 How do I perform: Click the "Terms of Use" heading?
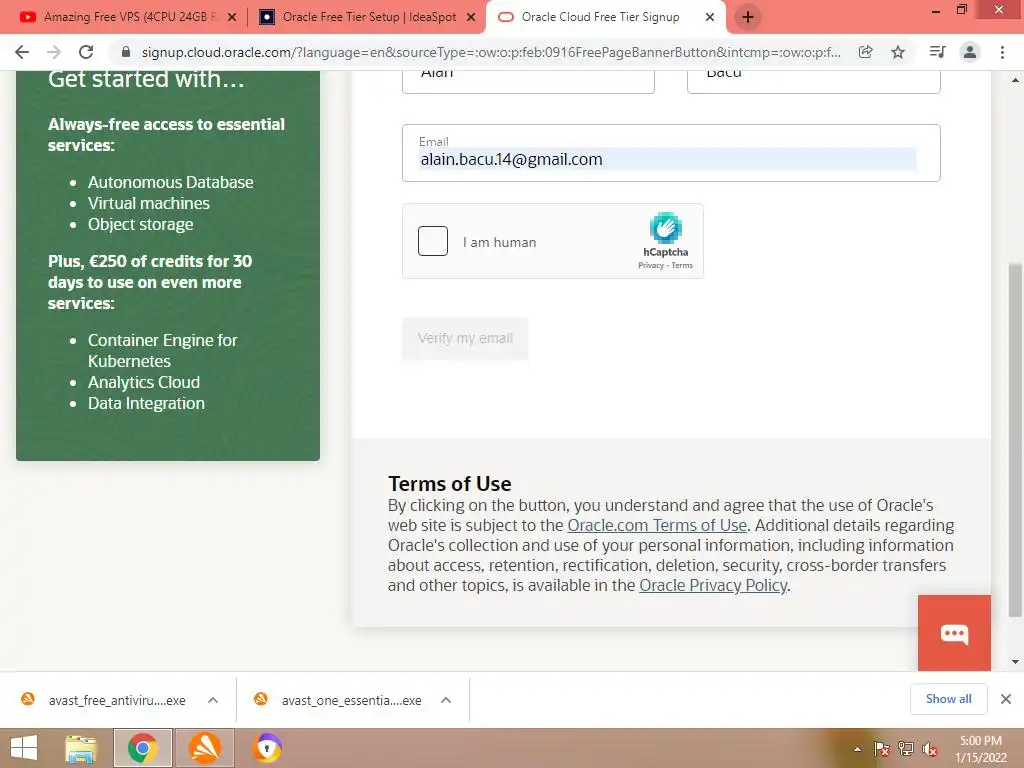click(449, 484)
